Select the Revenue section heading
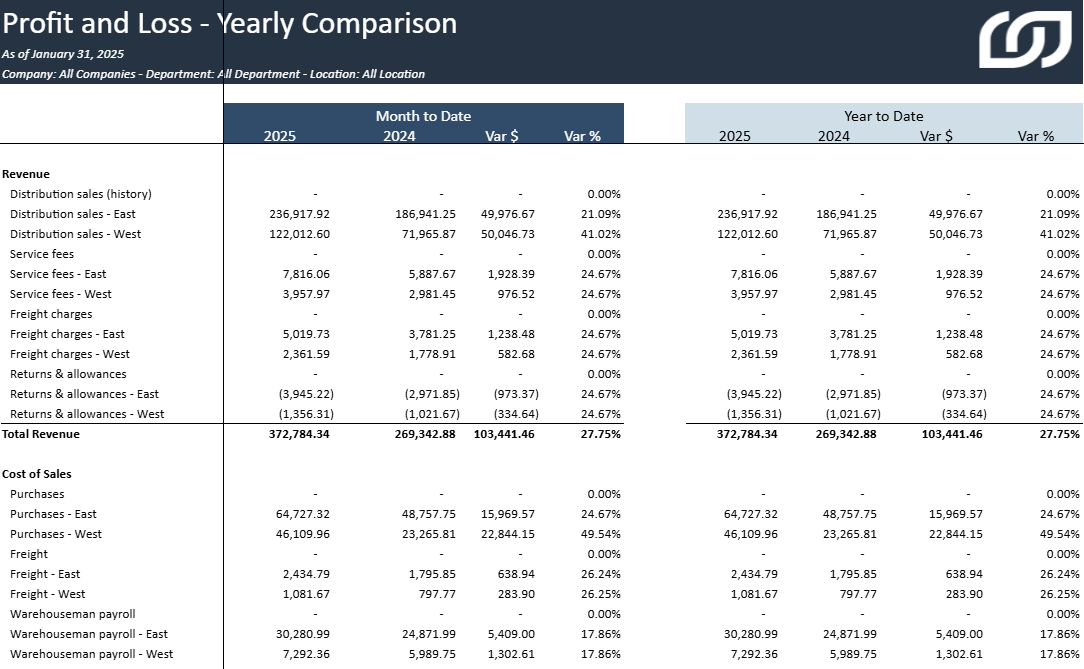1084x669 pixels. [26, 174]
